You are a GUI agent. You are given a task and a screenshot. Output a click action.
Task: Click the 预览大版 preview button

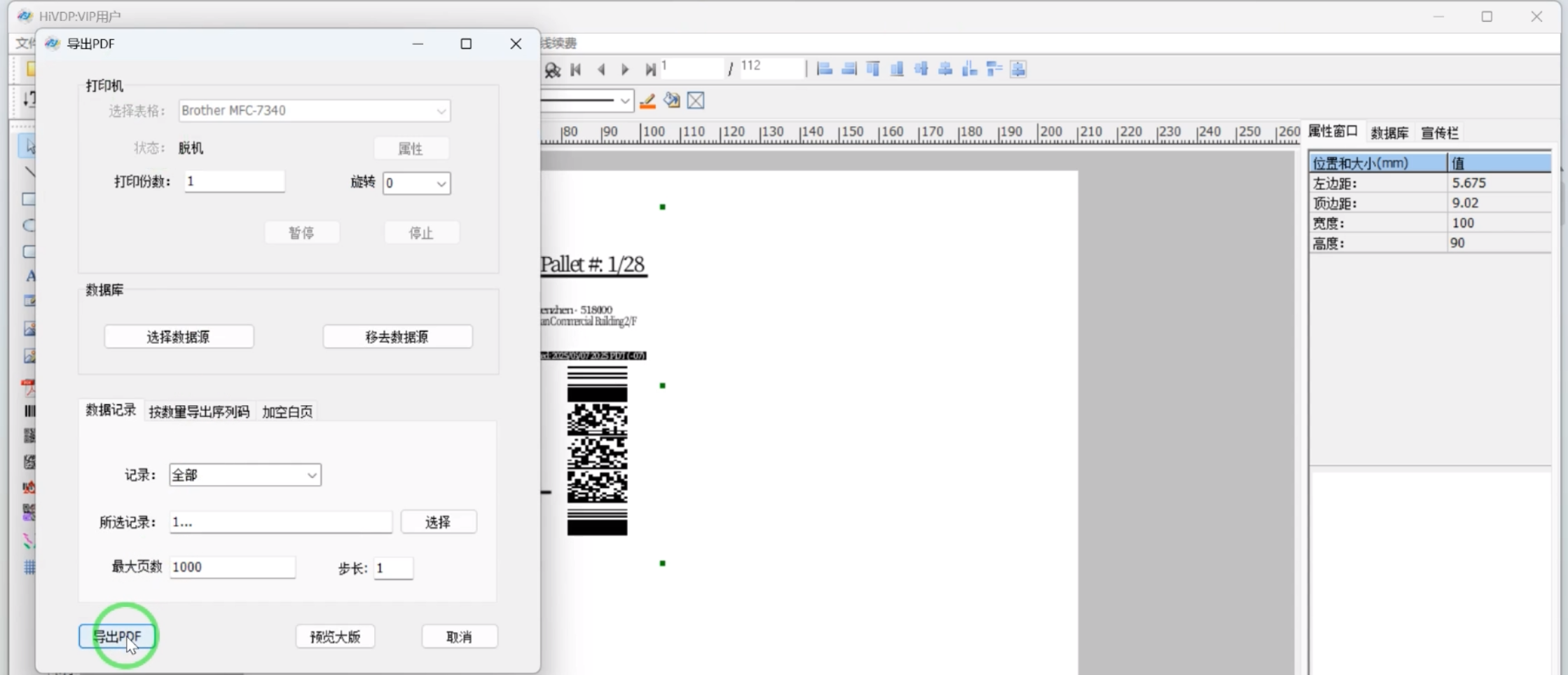coord(336,636)
